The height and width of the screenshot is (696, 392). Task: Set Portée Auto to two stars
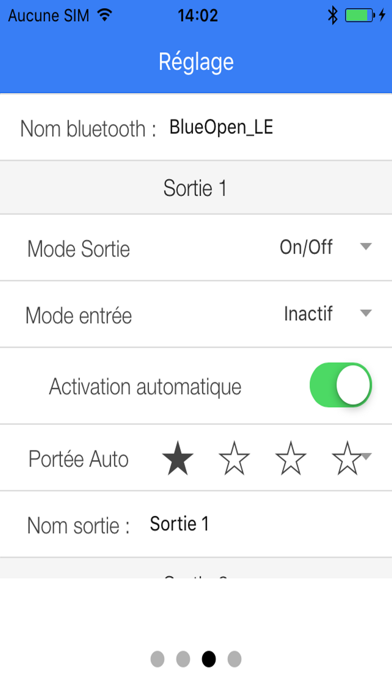coord(234,458)
